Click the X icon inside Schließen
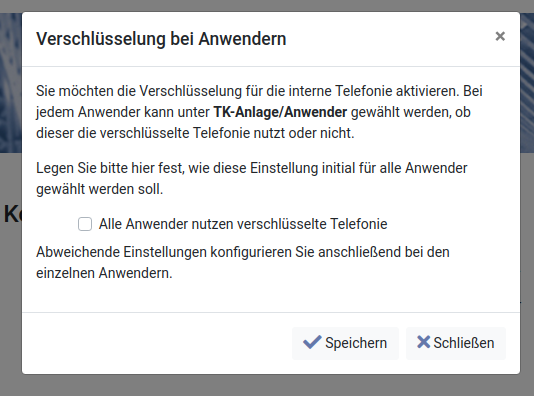 [x=423, y=342]
